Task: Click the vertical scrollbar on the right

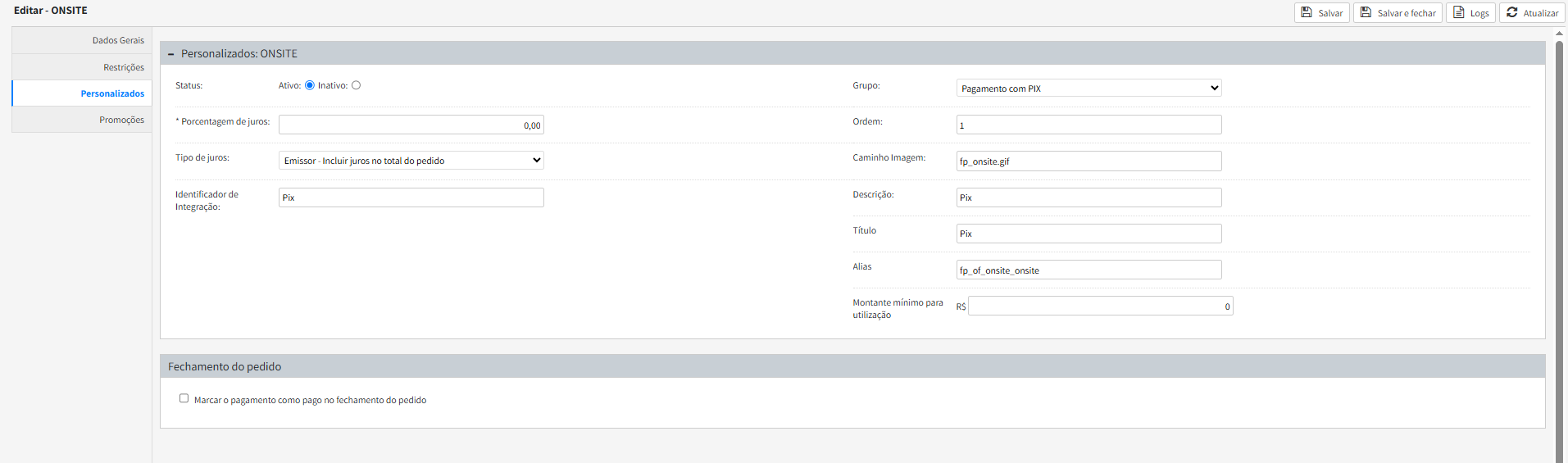Action: [1560, 246]
